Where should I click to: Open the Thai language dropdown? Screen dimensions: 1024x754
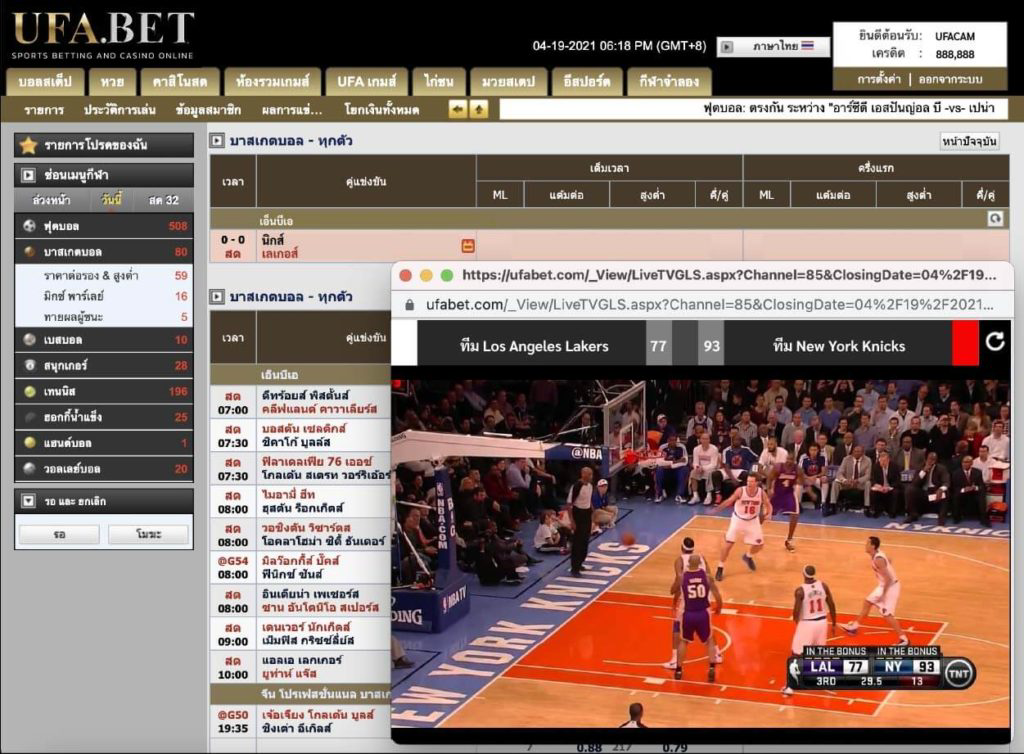click(x=773, y=46)
